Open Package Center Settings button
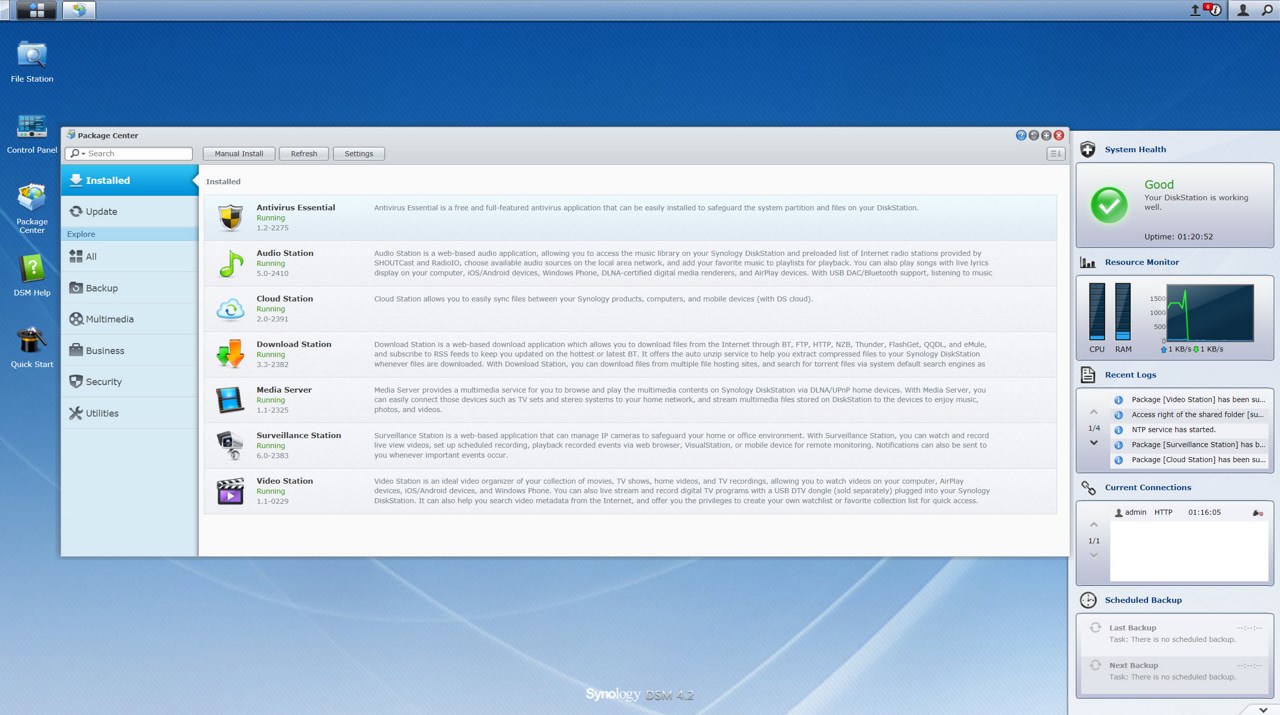Viewport: 1280px width, 715px height. (x=359, y=154)
